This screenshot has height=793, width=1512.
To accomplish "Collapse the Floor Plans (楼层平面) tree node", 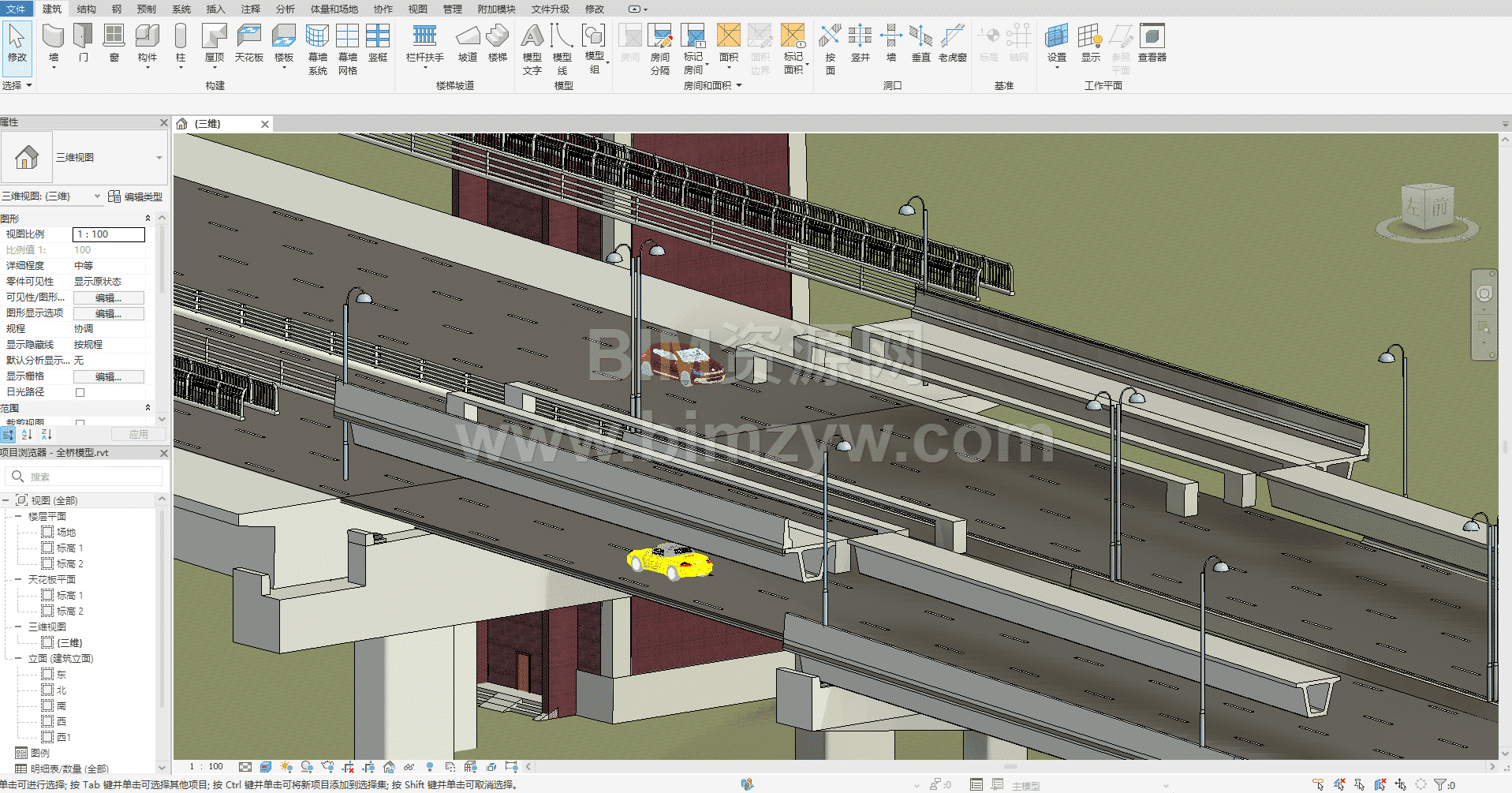I will (x=18, y=516).
